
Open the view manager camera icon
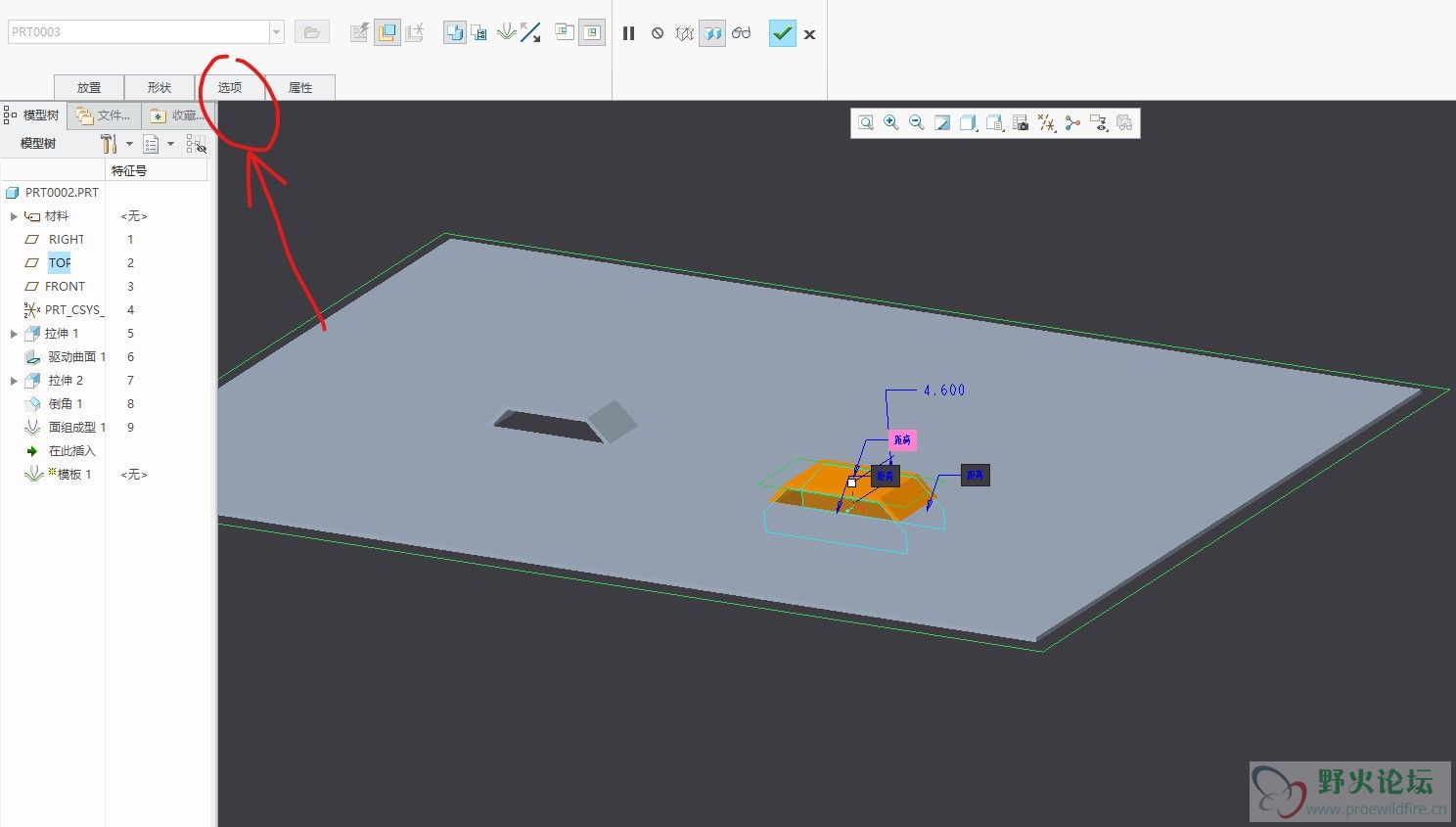1021,122
